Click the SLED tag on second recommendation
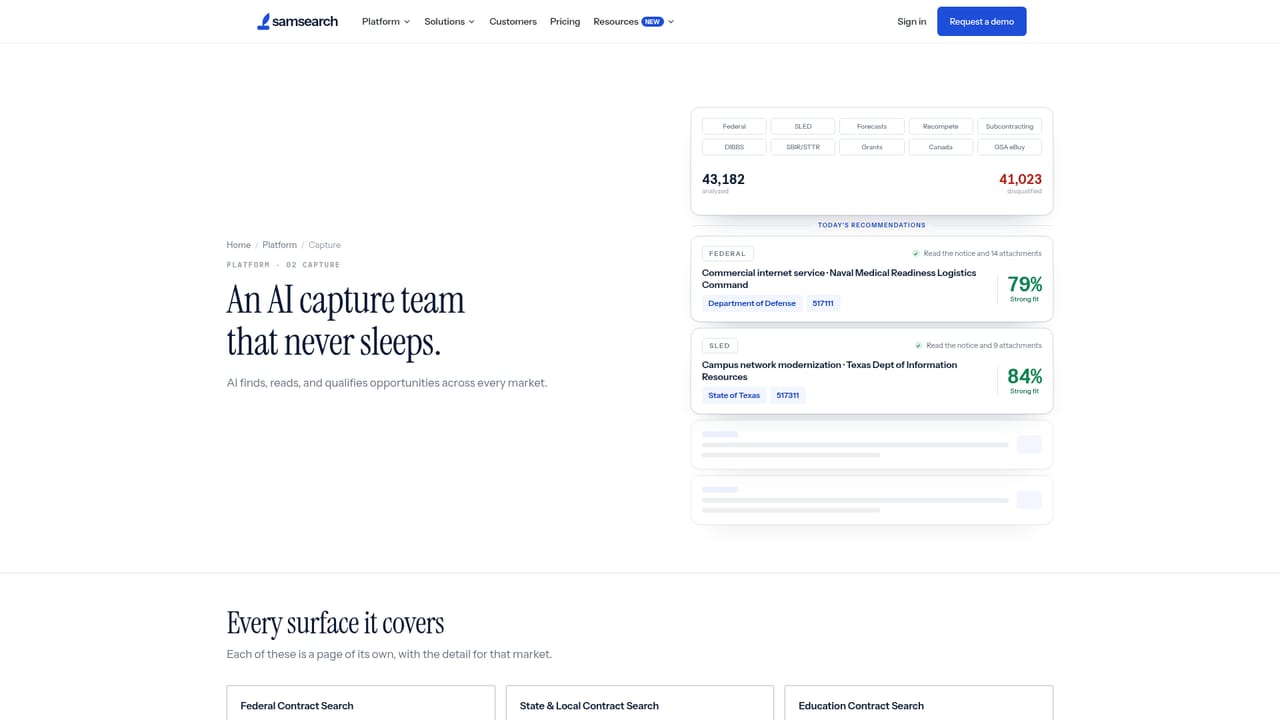This screenshot has width=1280, height=720. [720, 346]
